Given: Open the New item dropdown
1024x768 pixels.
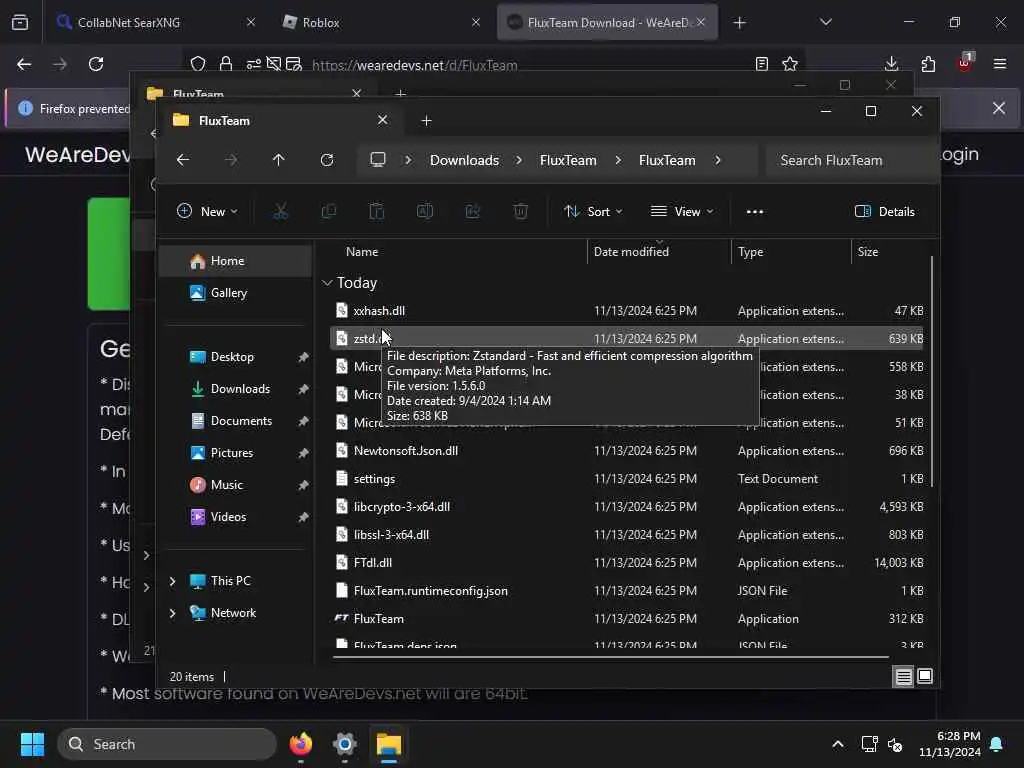Looking at the screenshot, I should coord(207,212).
